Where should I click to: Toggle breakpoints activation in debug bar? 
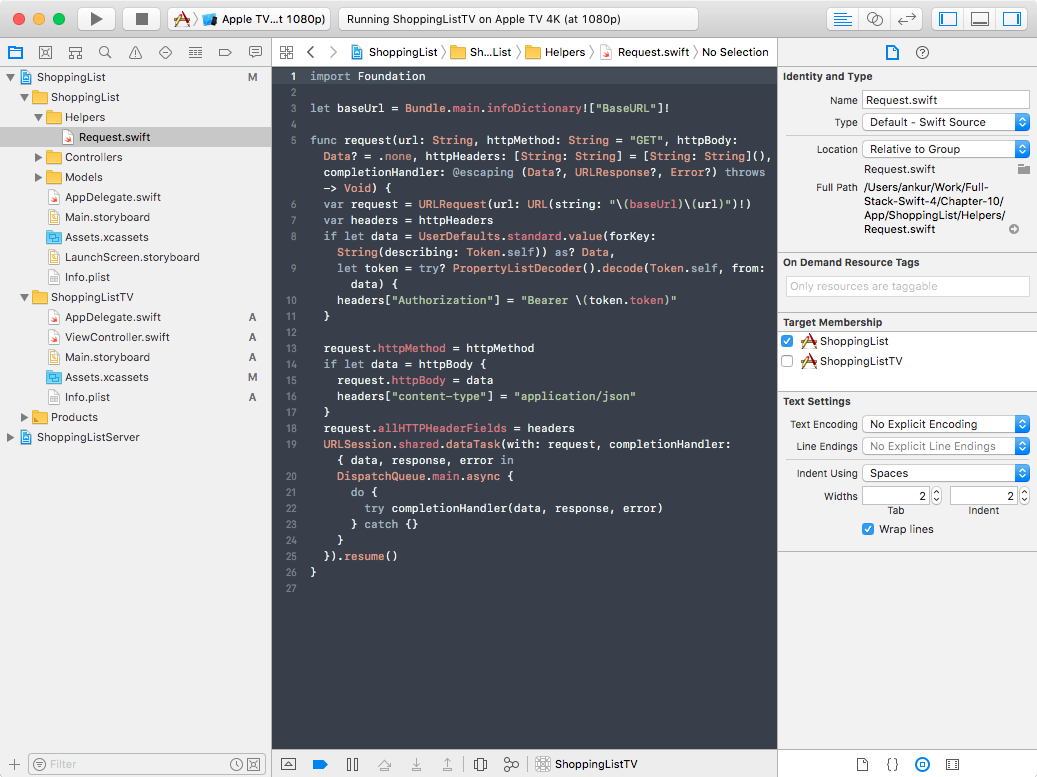[x=320, y=764]
